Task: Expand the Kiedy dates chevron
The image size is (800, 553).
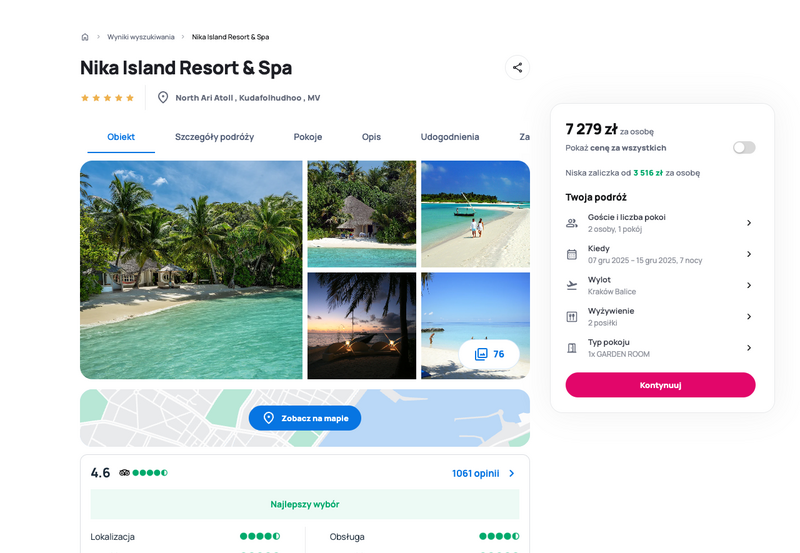Action: pyautogui.click(x=749, y=254)
